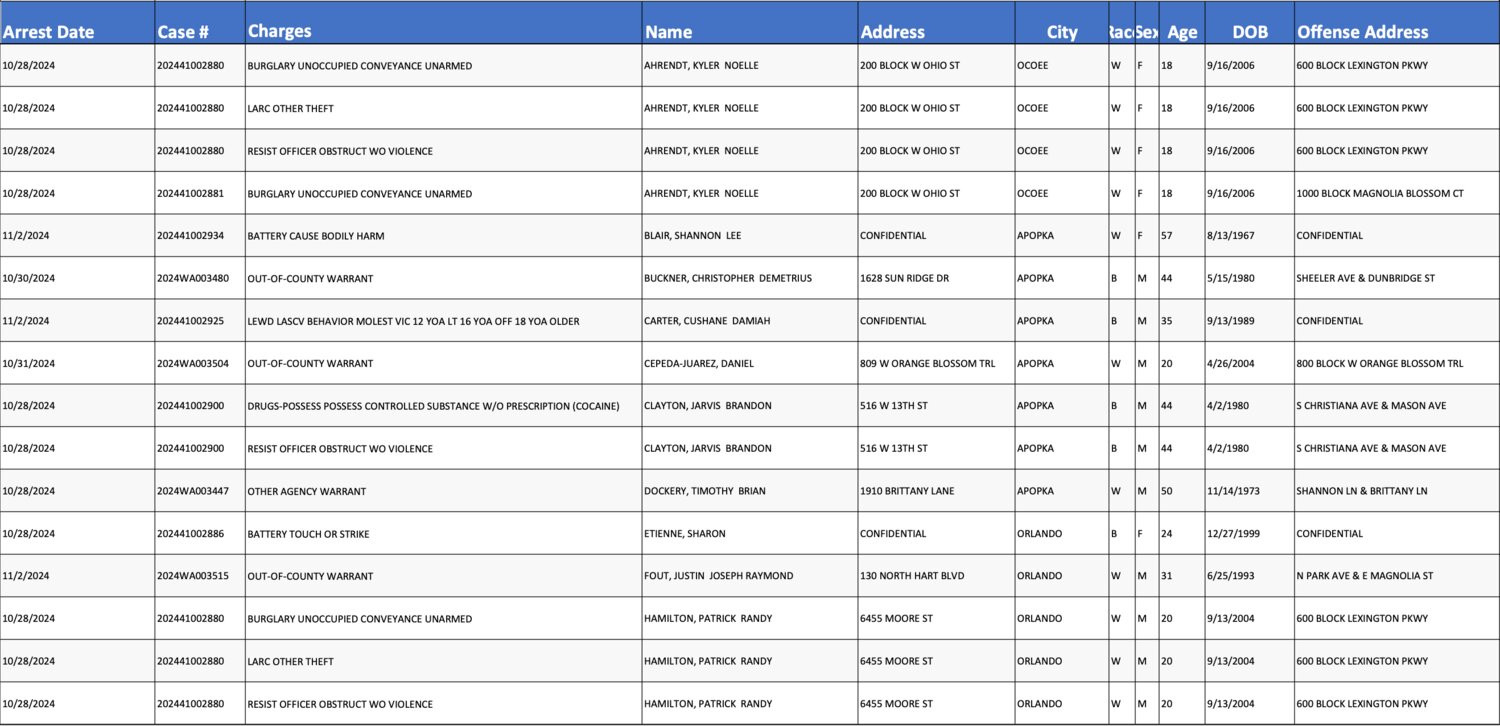Select offense address N PARK AVE & E MAGNOLIA ST

click(x=1397, y=576)
